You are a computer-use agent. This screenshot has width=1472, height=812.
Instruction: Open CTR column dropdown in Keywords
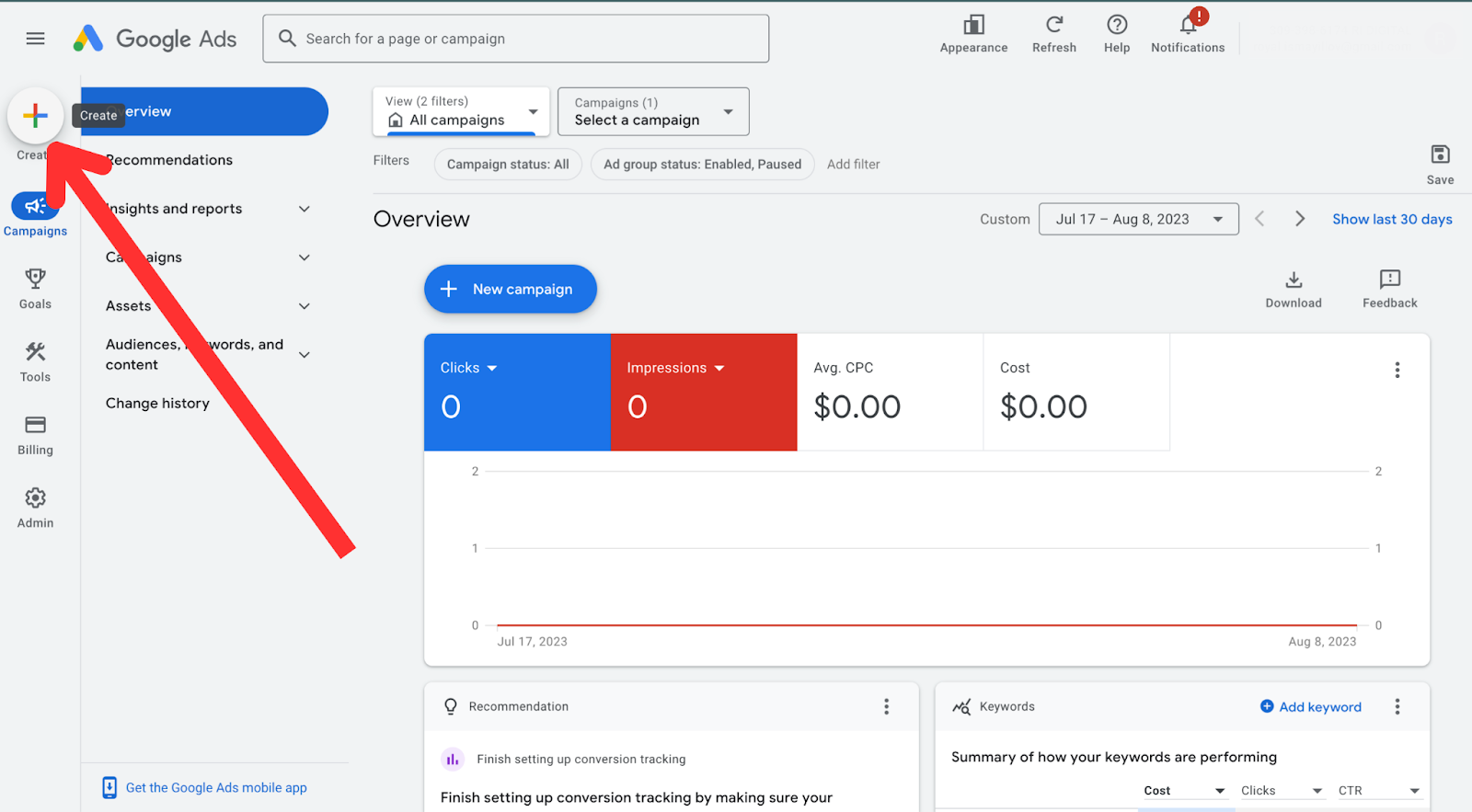(1379, 791)
